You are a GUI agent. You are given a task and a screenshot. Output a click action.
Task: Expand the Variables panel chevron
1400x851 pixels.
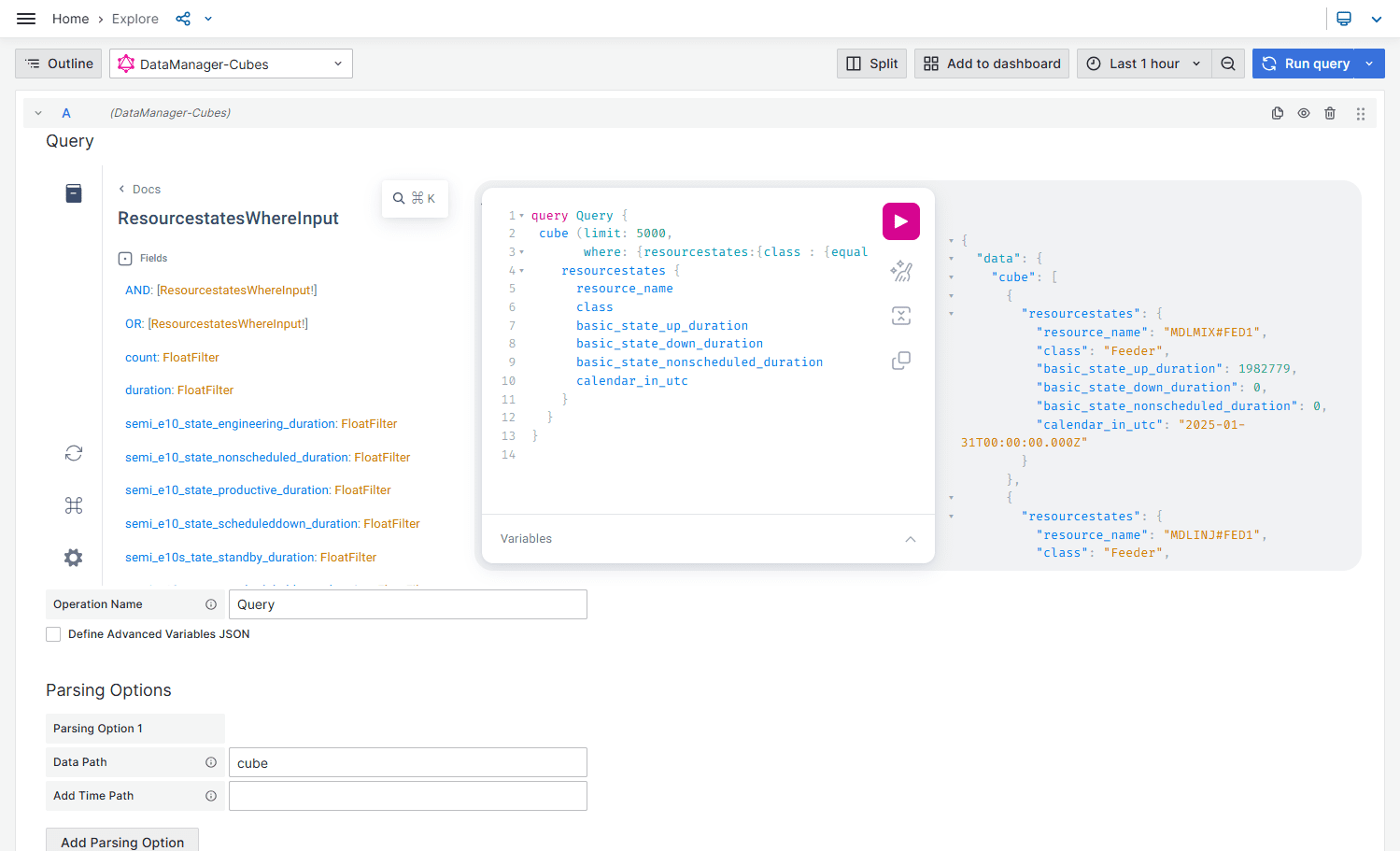point(911,539)
